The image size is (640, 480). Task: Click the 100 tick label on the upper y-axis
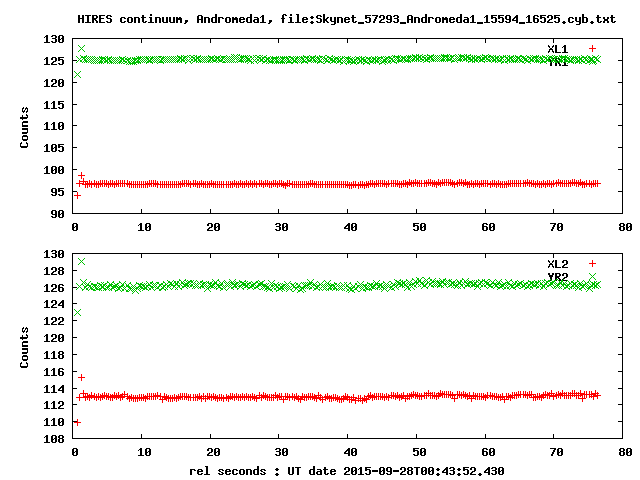click(54, 170)
